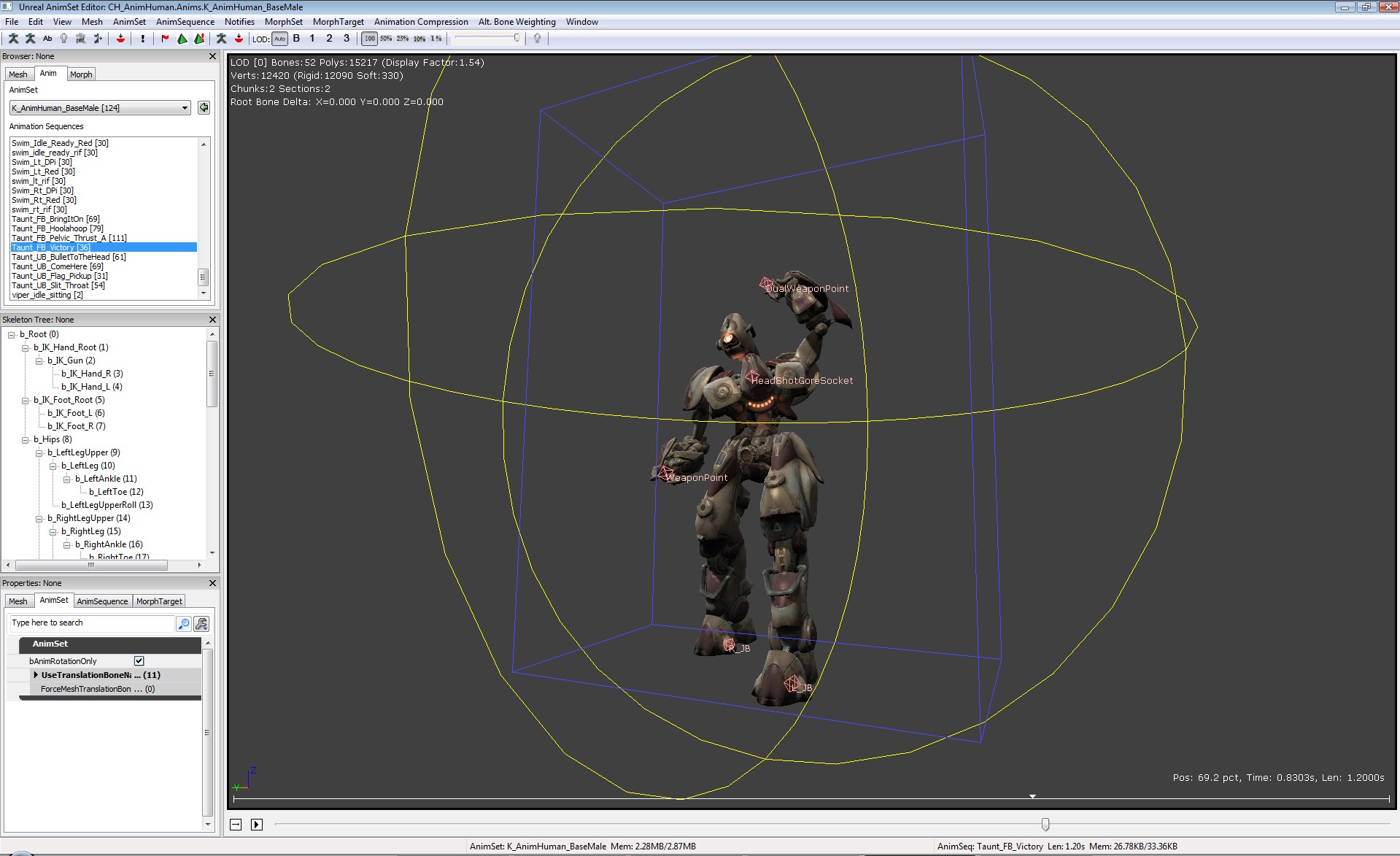Force LOD level 2

pyautogui.click(x=329, y=39)
